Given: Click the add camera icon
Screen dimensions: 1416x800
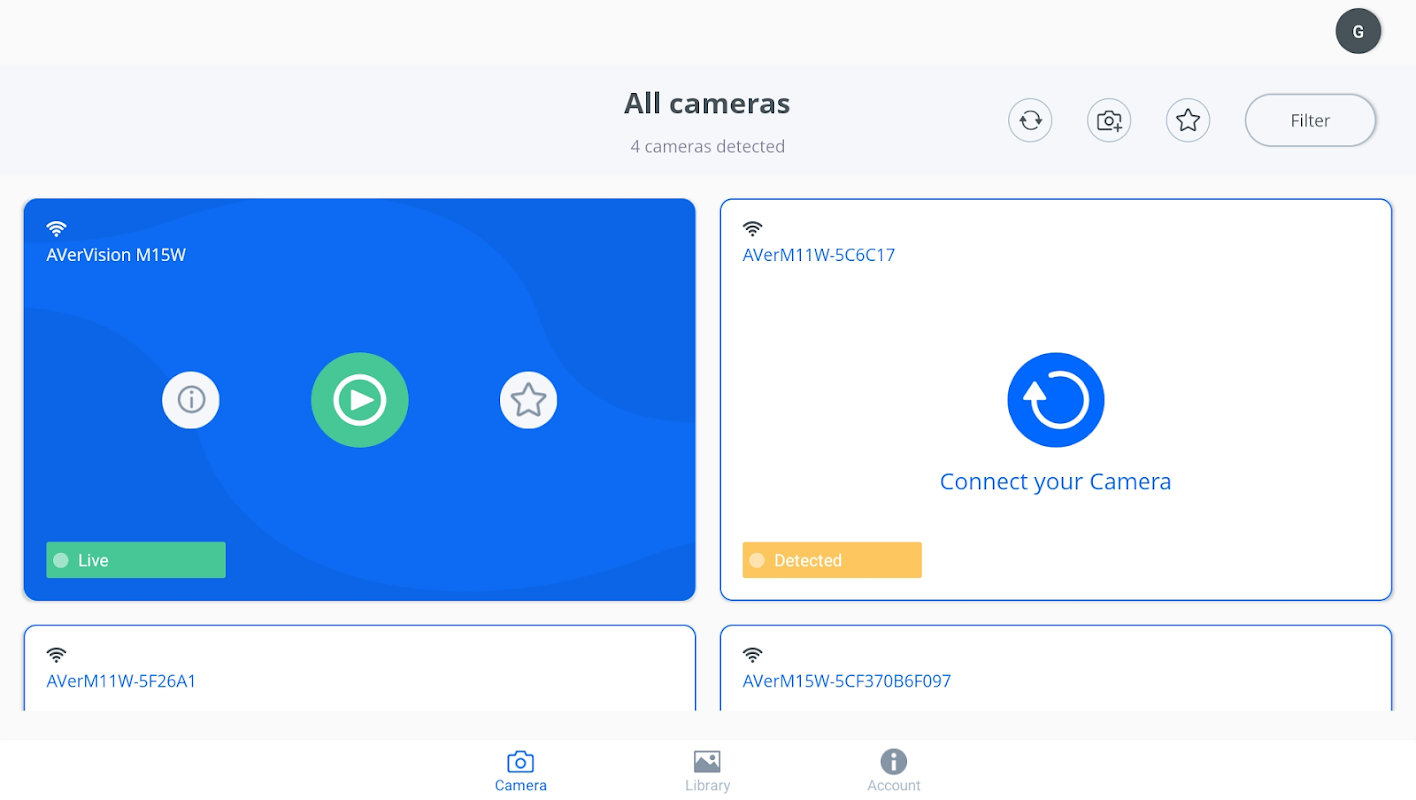Looking at the screenshot, I should (1109, 121).
